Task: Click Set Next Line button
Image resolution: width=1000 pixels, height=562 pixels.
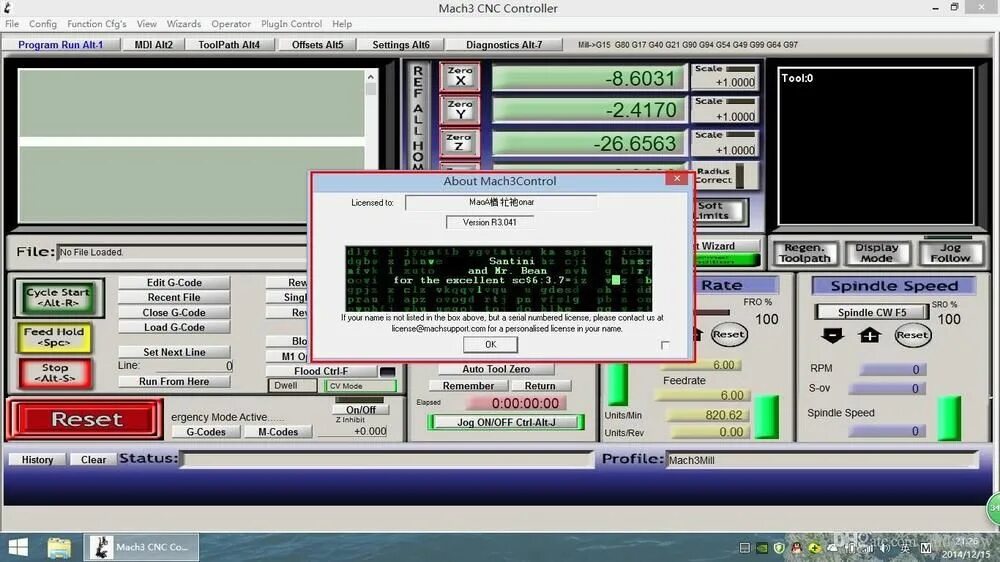Action: 174,352
